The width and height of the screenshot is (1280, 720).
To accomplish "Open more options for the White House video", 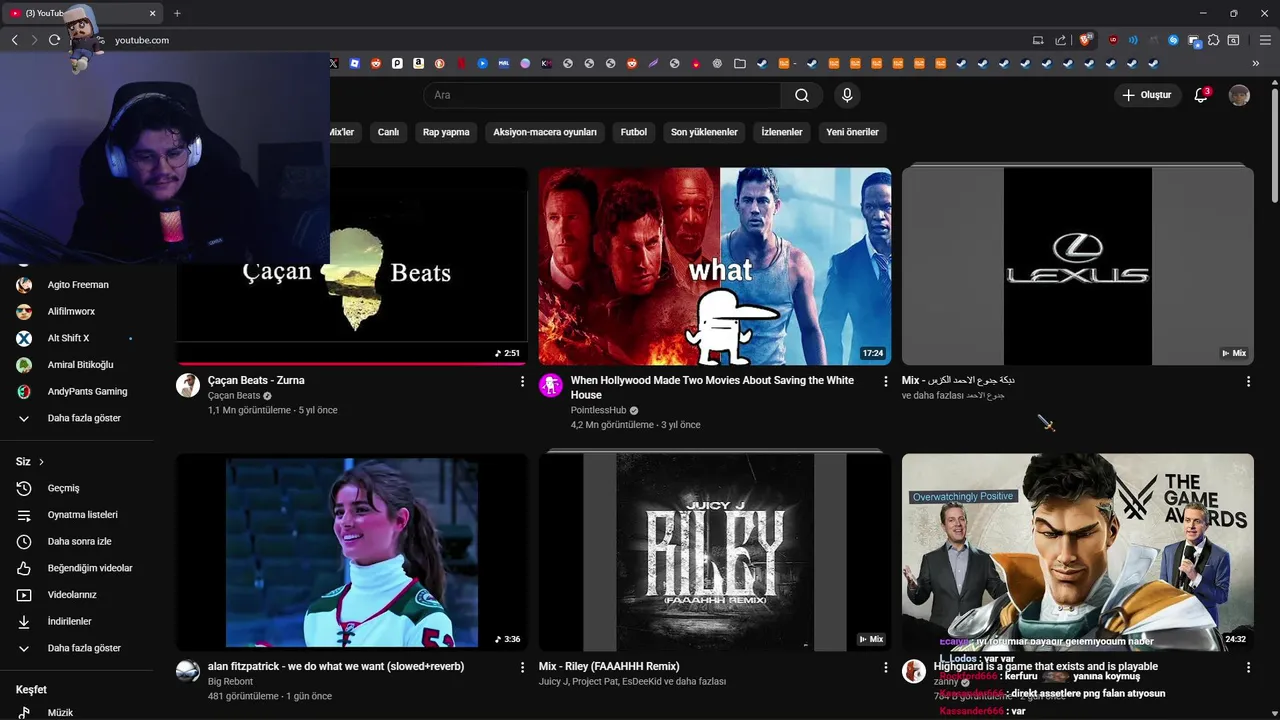I will point(885,381).
